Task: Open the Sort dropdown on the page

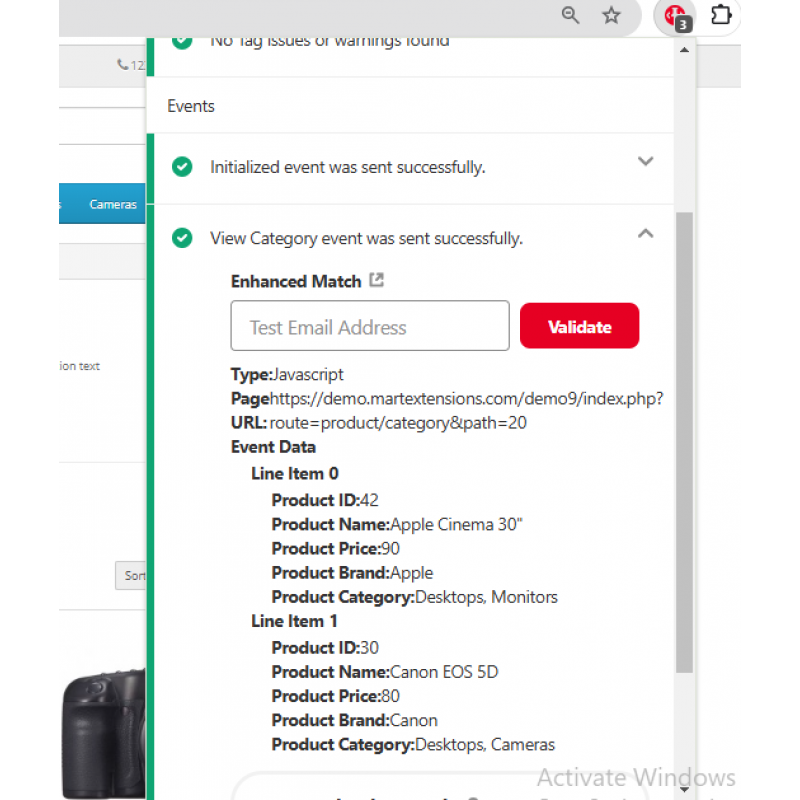Action: pos(131,576)
